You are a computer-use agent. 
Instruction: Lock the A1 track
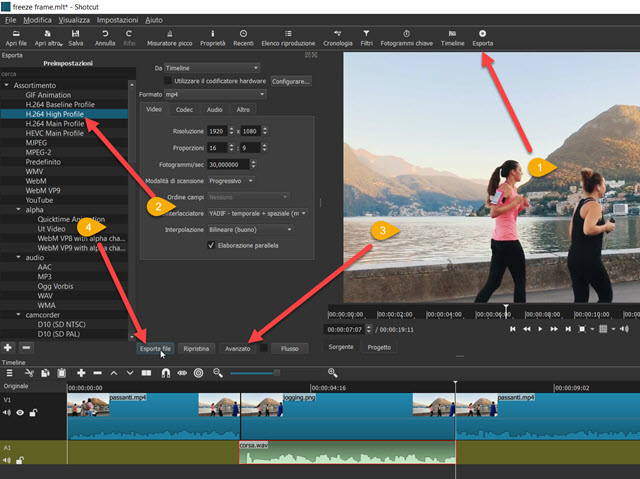pos(20,460)
